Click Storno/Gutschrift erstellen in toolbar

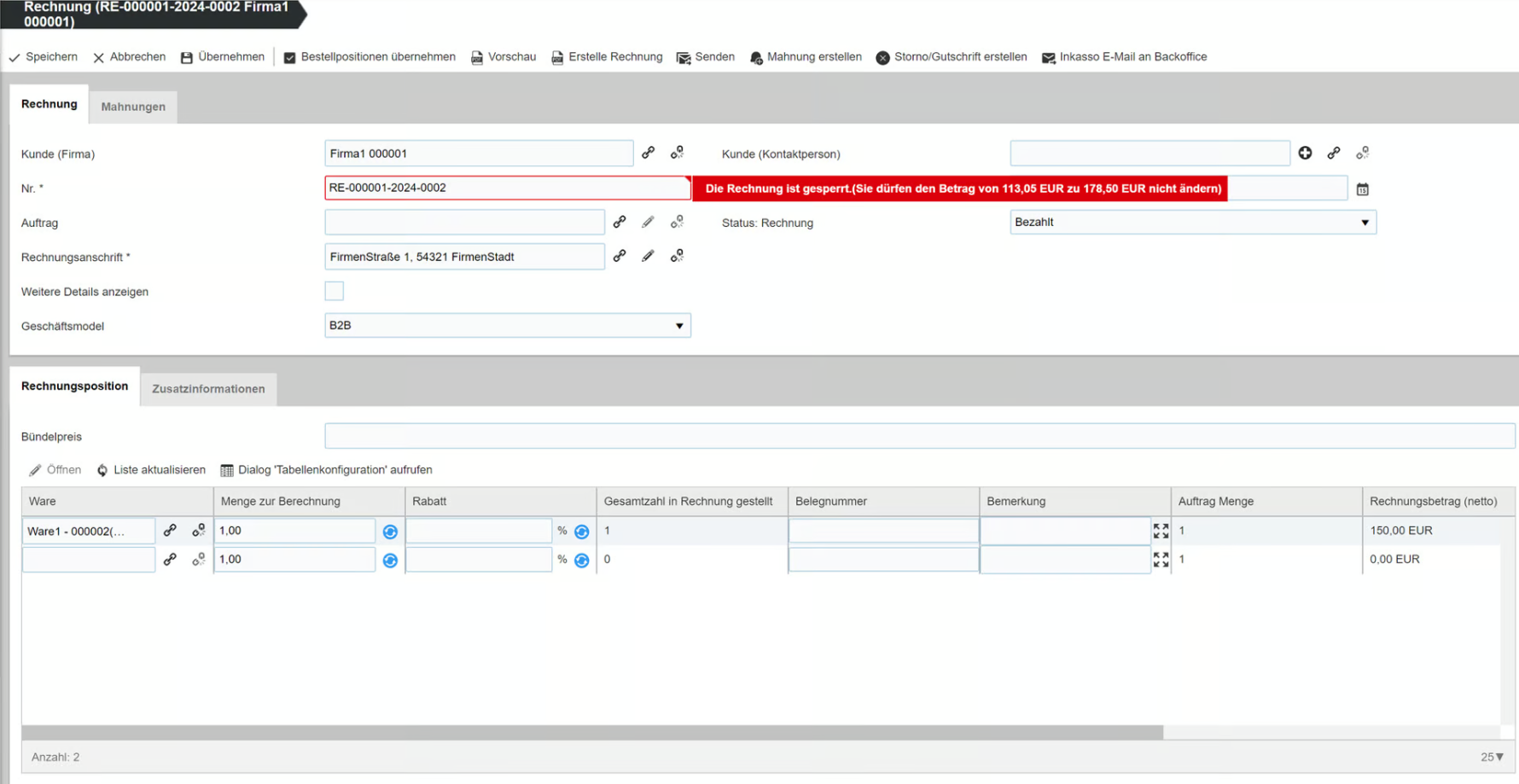tap(952, 57)
